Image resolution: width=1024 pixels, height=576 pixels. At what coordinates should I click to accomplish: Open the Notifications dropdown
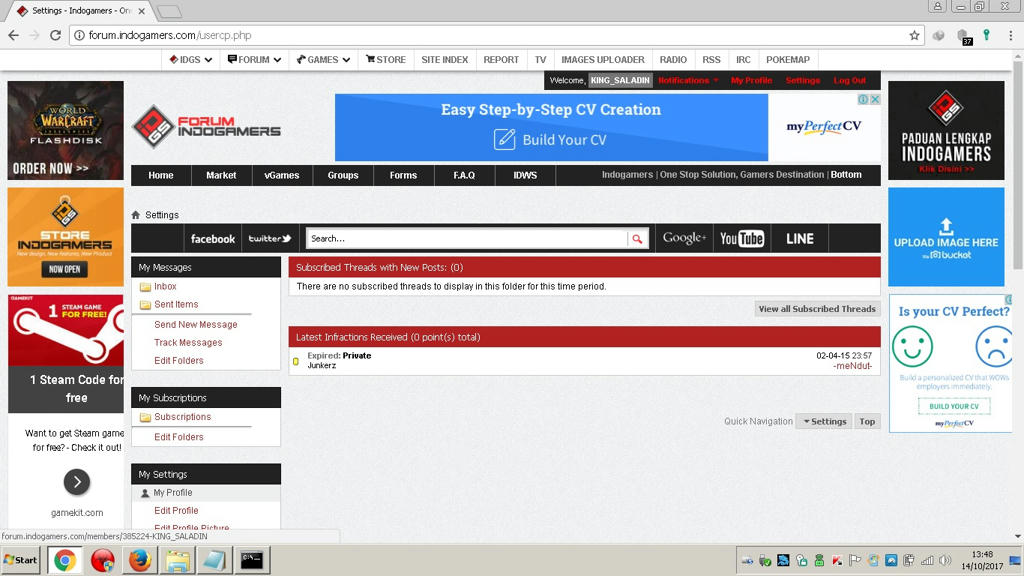[x=688, y=80]
